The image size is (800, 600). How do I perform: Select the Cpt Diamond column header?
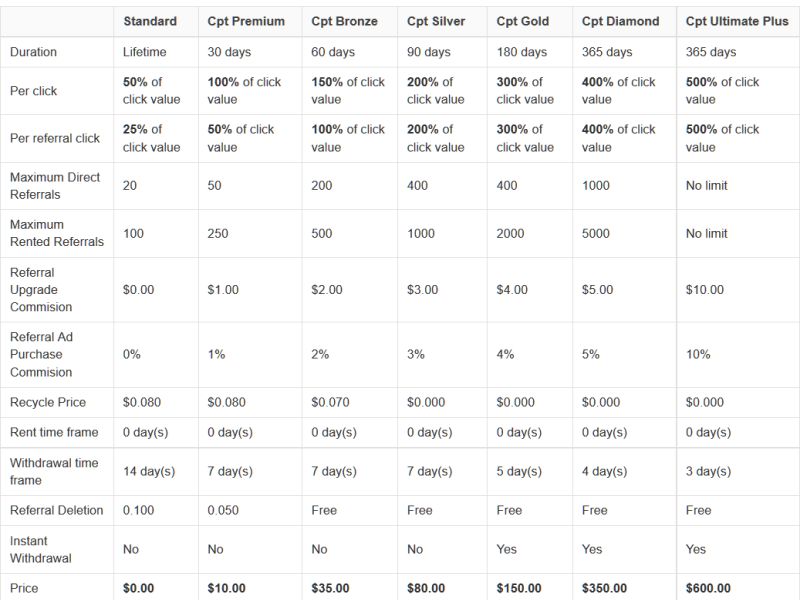point(620,21)
